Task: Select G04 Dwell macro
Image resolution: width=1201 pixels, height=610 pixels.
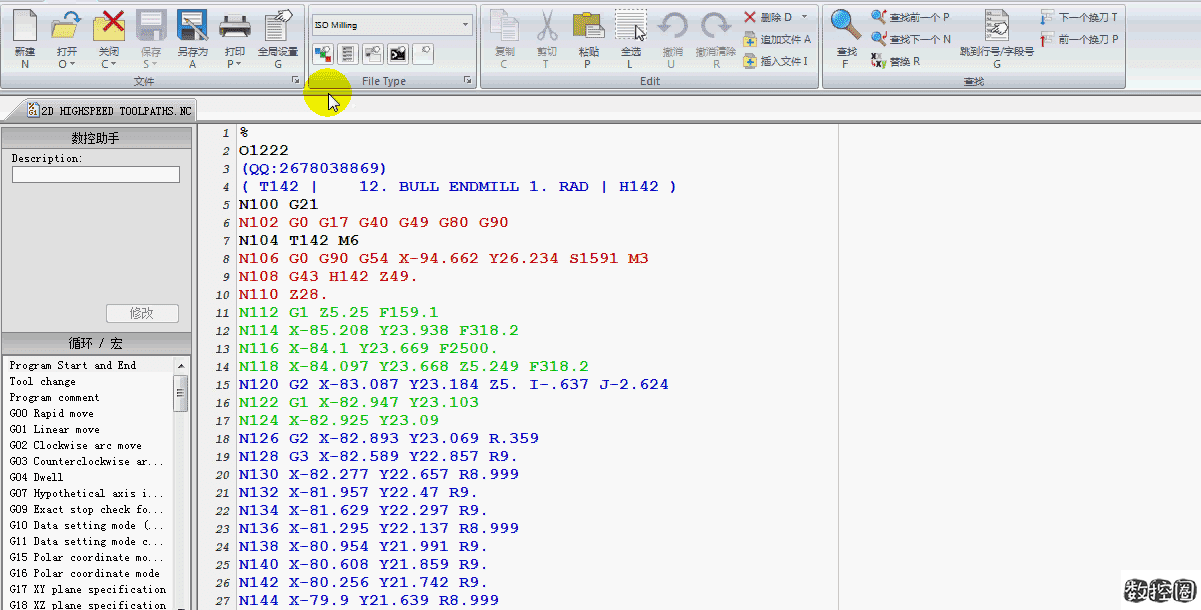Action: click(36, 477)
